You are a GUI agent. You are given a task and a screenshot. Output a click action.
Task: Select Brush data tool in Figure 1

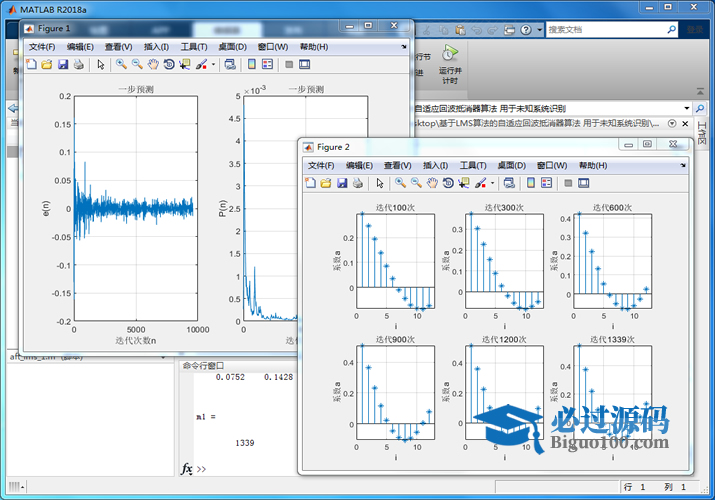(x=201, y=64)
